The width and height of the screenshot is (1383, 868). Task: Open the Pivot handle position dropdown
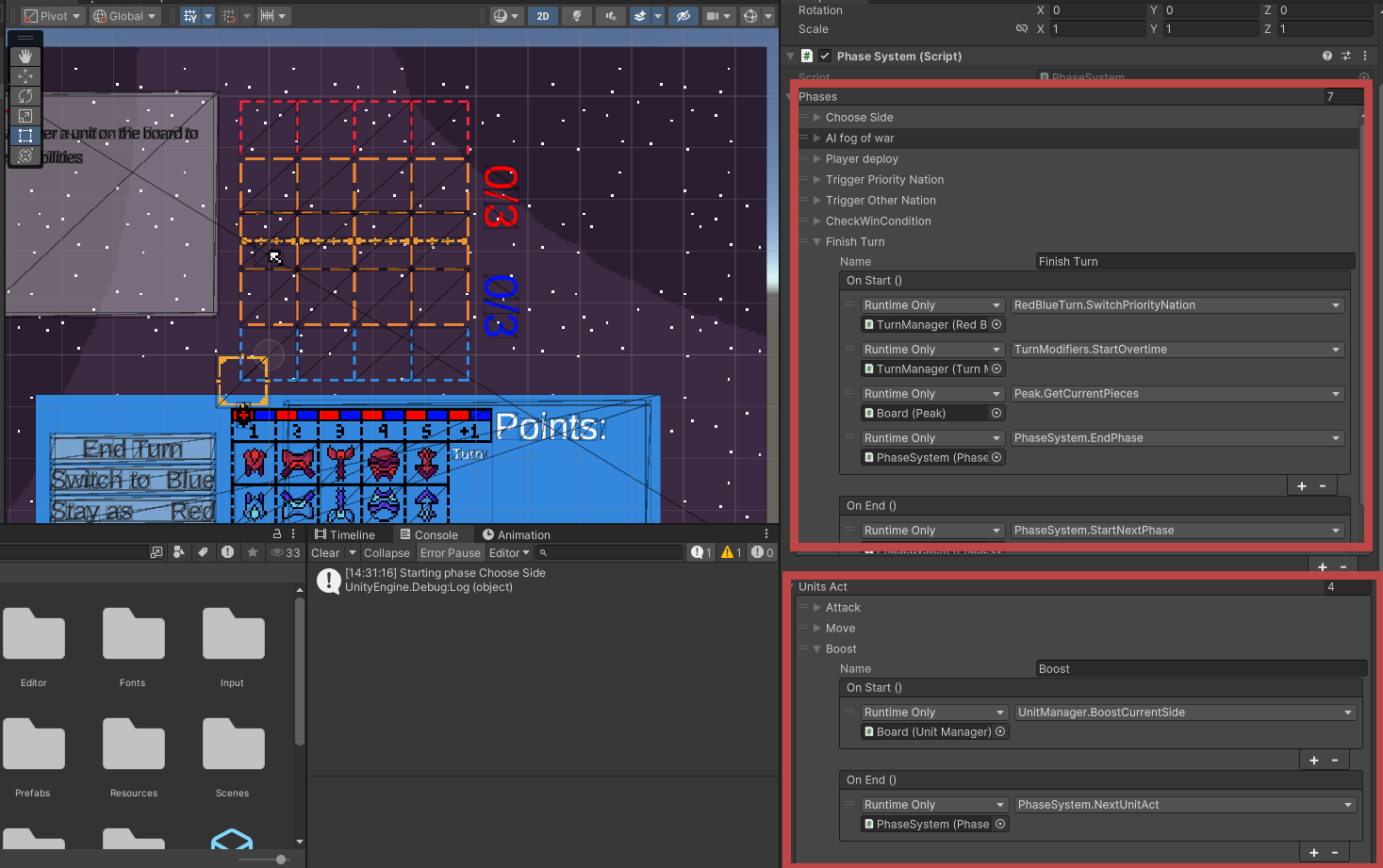53,16
